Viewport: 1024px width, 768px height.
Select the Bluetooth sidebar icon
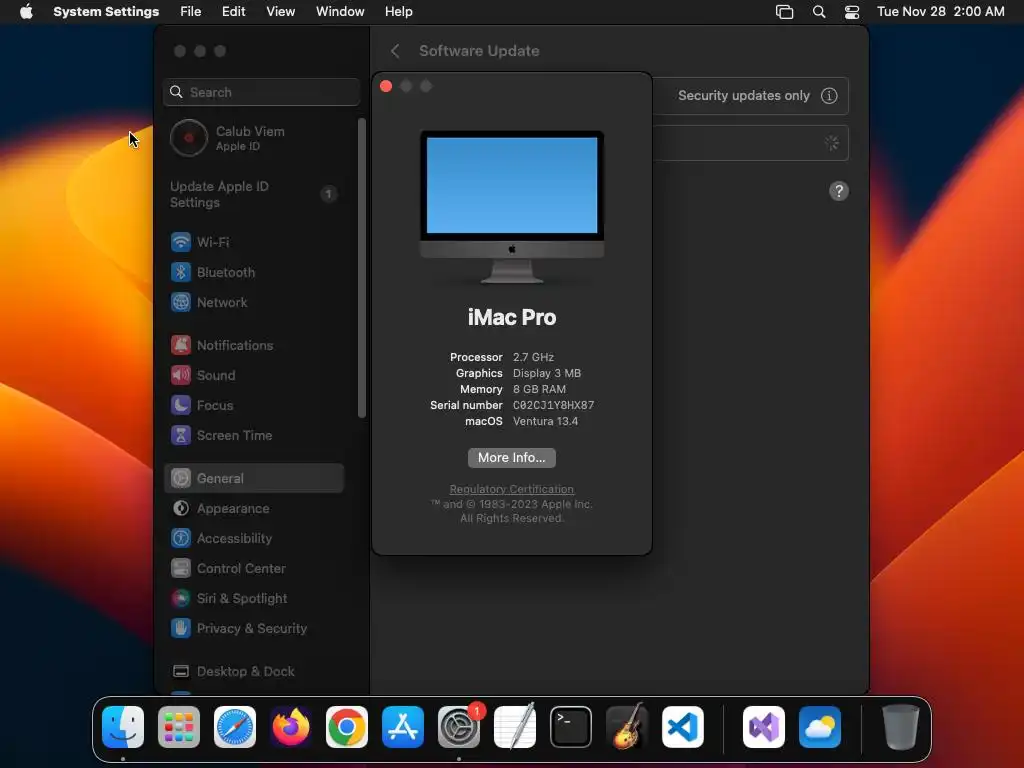tap(181, 272)
